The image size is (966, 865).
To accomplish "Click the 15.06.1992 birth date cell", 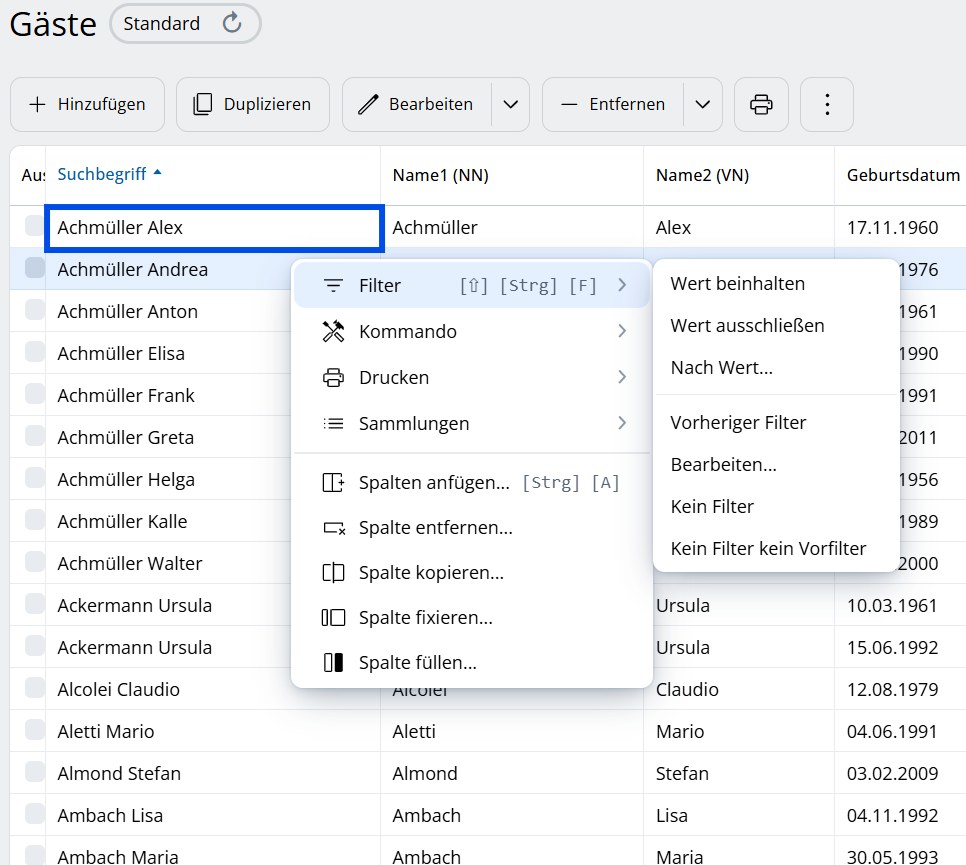I will click(900, 648).
